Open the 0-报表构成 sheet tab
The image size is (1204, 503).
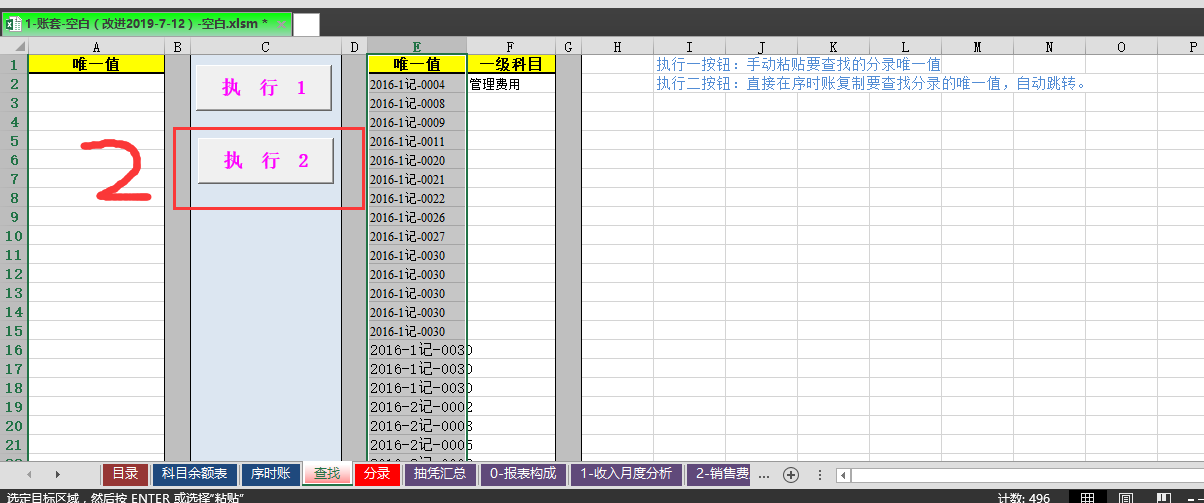pyautogui.click(x=523, y=474)
